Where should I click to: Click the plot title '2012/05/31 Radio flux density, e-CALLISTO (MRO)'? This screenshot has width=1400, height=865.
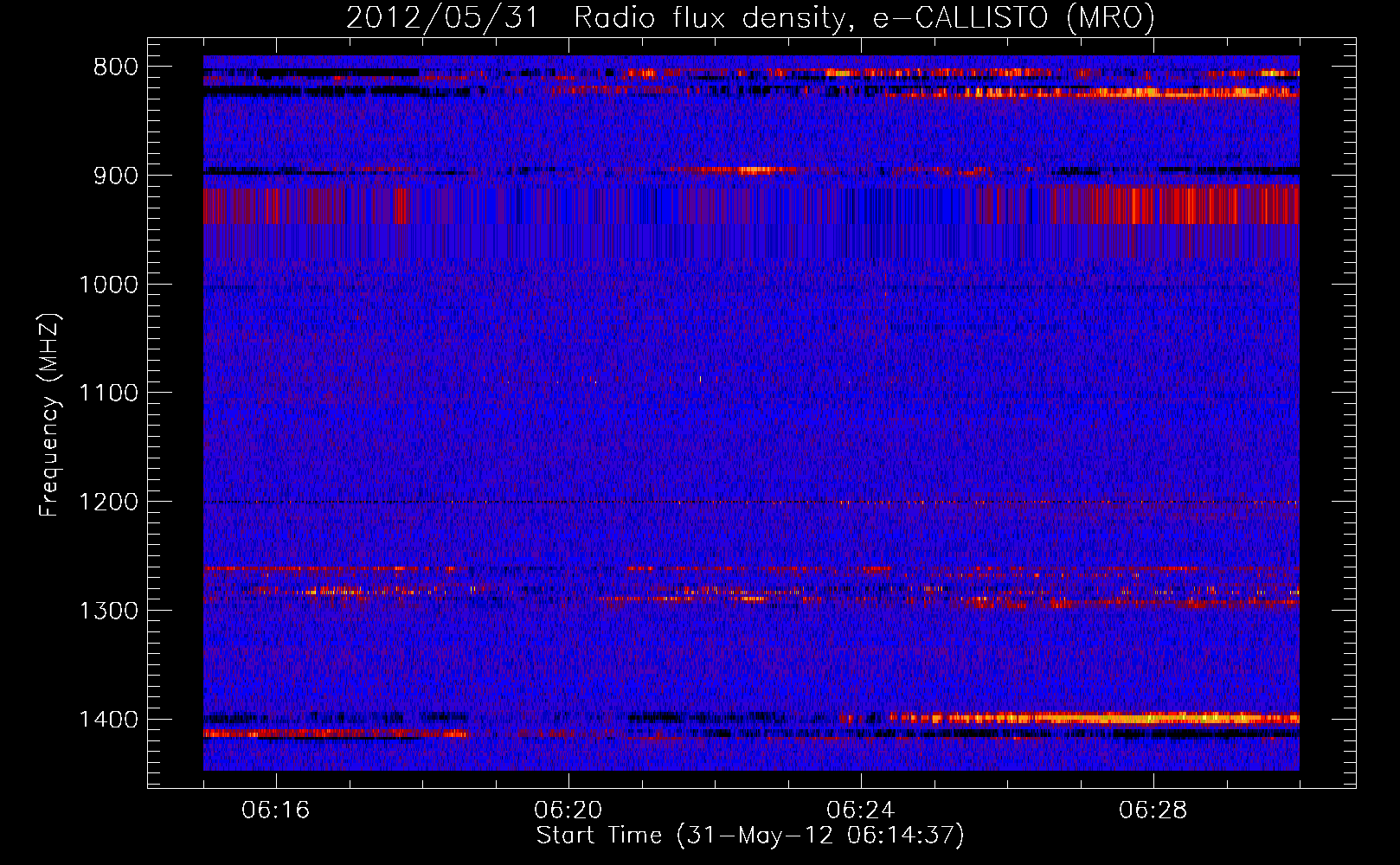[750, 17]
